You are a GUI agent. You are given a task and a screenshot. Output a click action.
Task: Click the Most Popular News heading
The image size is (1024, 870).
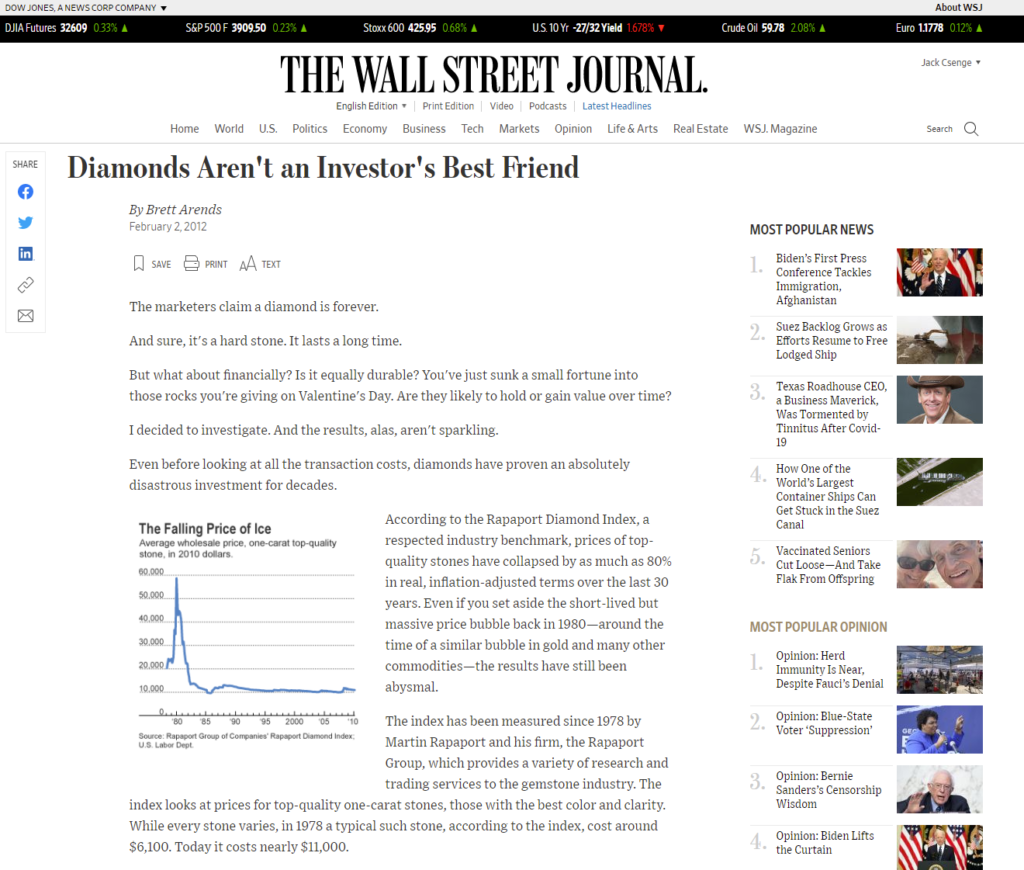click(x=812, y=229)
